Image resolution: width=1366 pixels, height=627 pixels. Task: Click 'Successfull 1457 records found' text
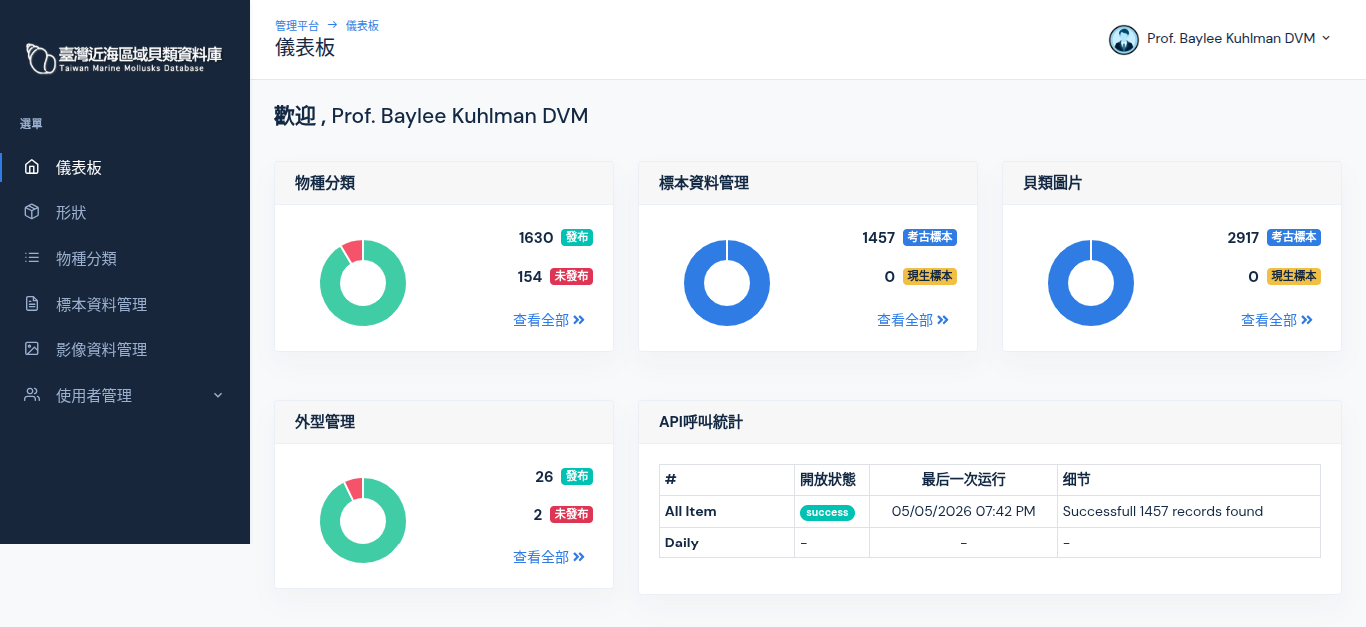[1163, 511]
